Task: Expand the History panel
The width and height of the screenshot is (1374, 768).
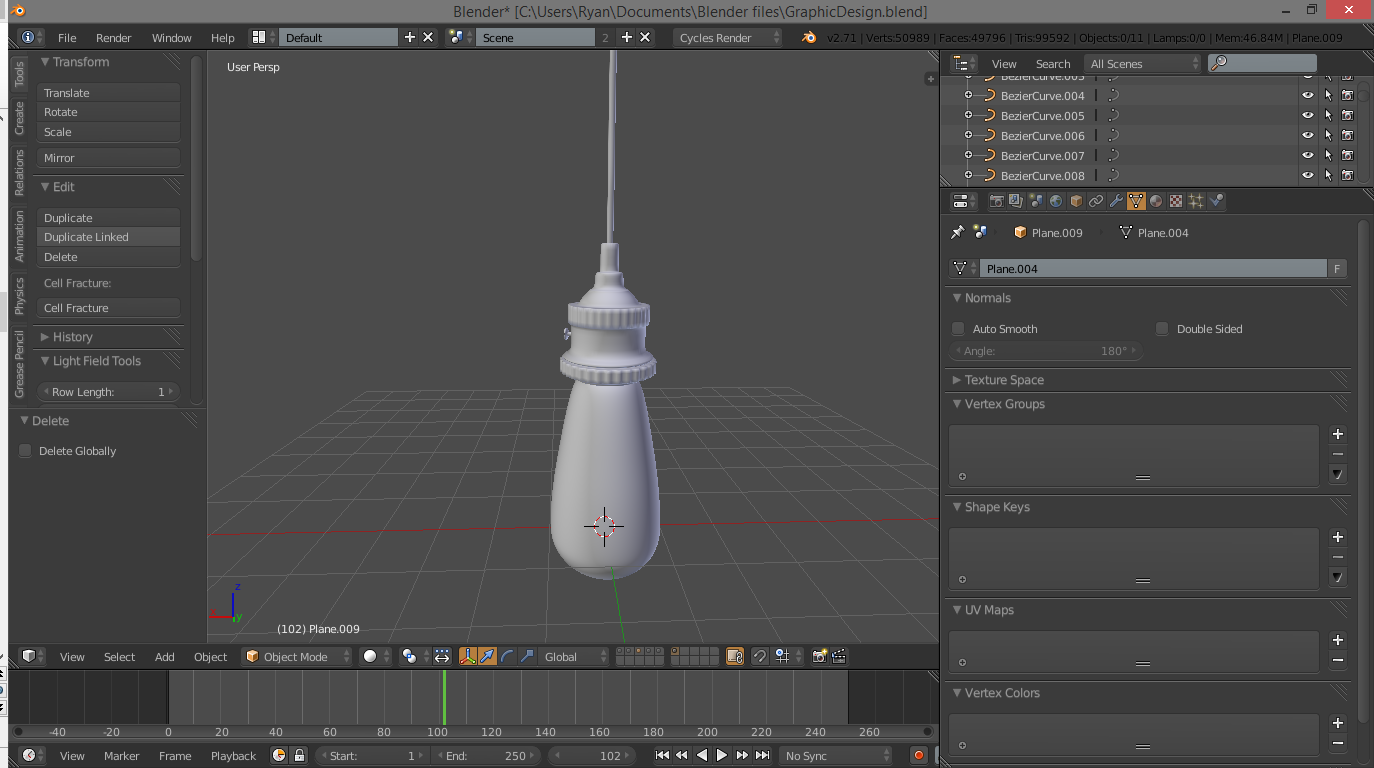Action: (45, 337)
